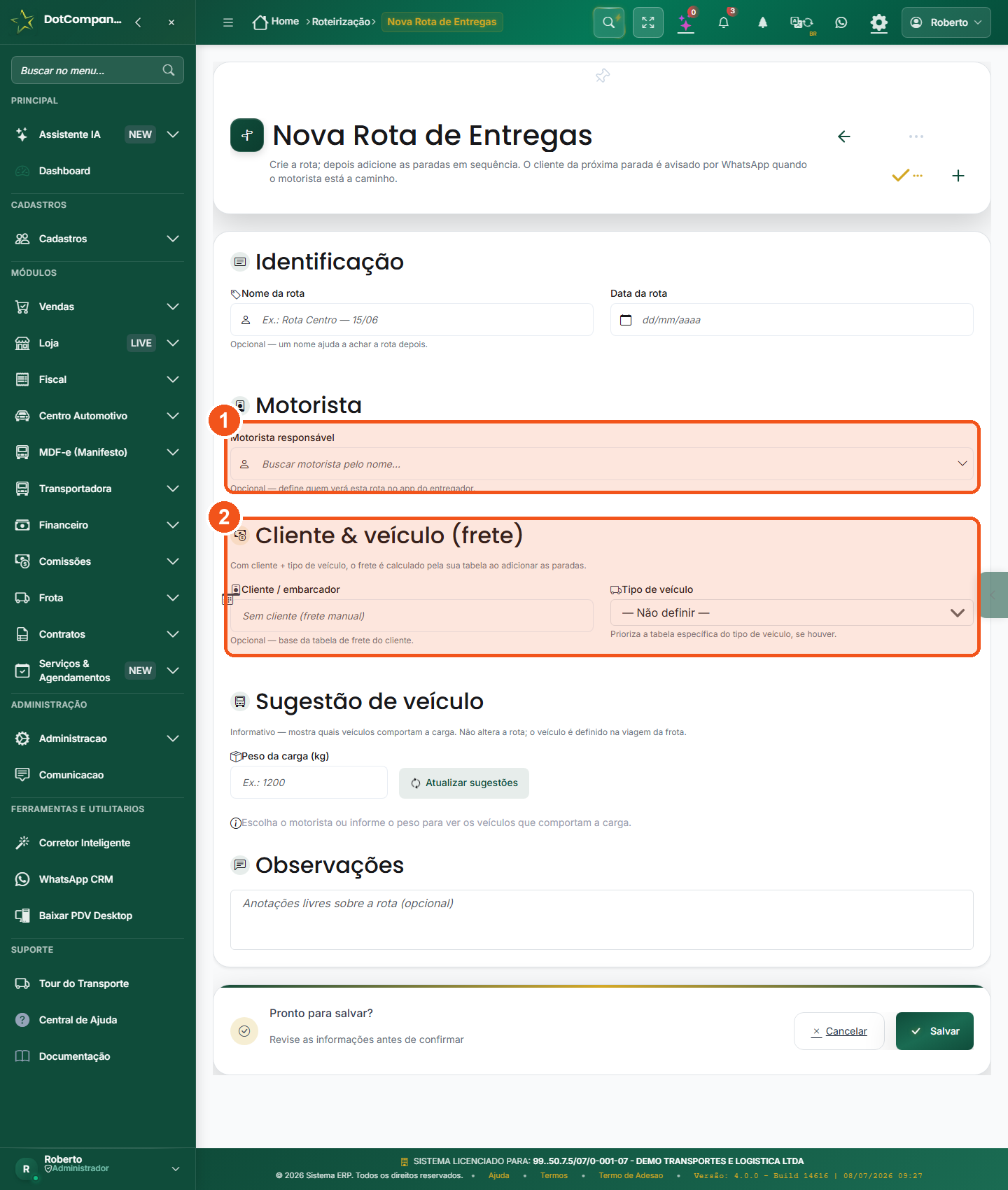Open the settings gear icon
Screen dimensions: 1008x1190
click(878, 22)
